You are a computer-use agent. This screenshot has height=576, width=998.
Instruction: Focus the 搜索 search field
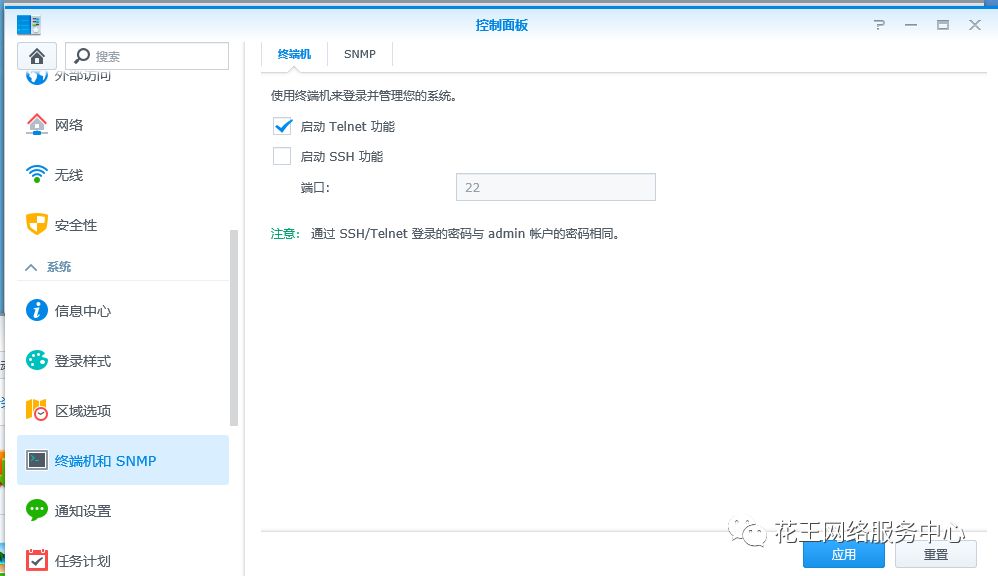[147, 56]
